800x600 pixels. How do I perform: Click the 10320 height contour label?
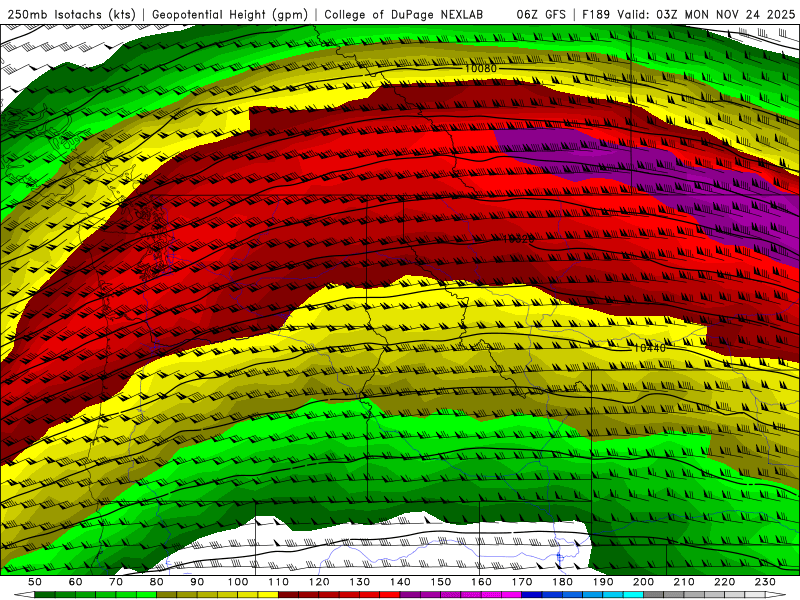[518, 239]
